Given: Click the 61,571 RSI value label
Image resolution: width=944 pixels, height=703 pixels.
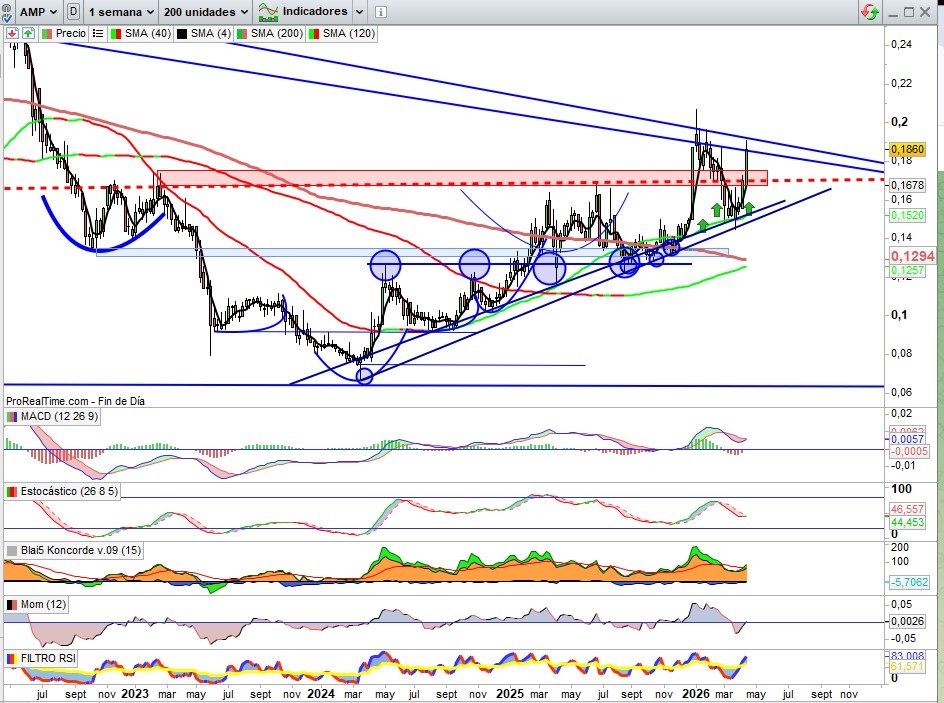Looking at the screenshot, I should tap(907, 666).
